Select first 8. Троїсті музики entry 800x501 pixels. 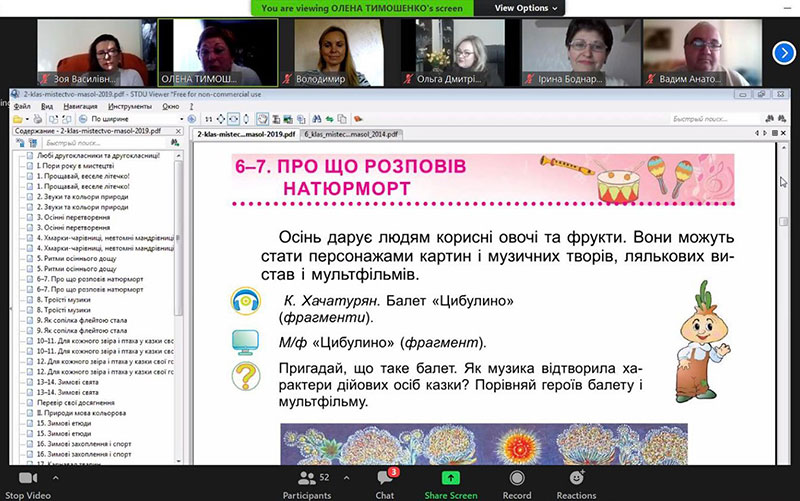63,299
